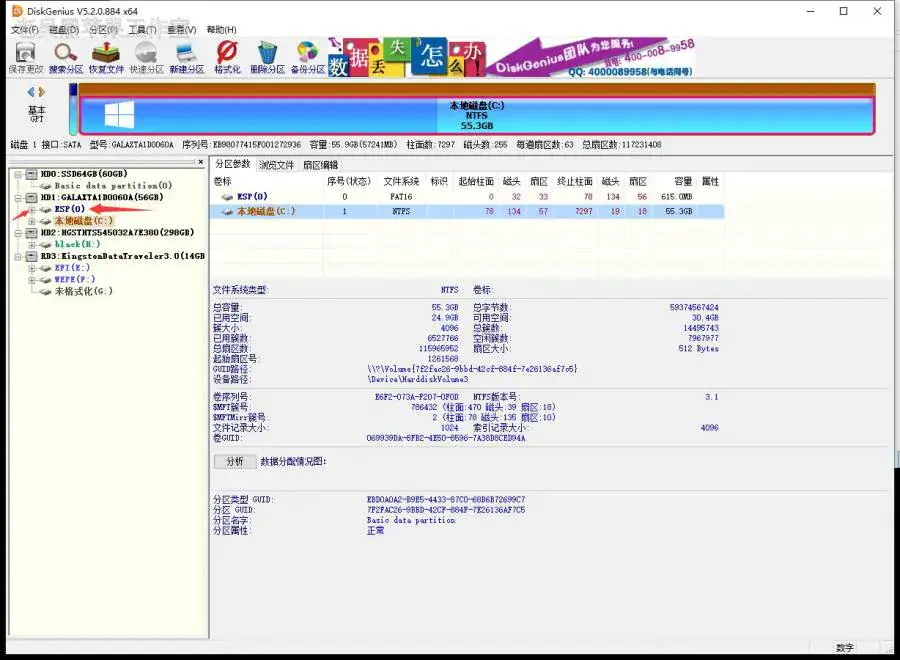Collapse the HD1:GALAXTA1D0060A tree node

18,197
